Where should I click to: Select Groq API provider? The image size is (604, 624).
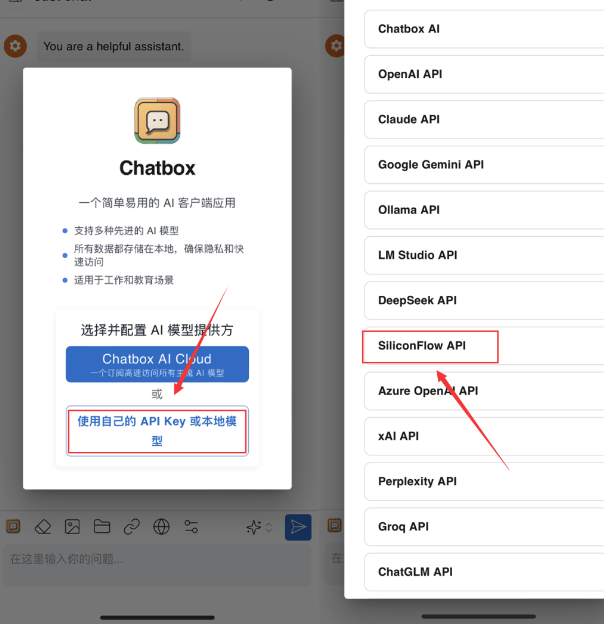(484, 526)
